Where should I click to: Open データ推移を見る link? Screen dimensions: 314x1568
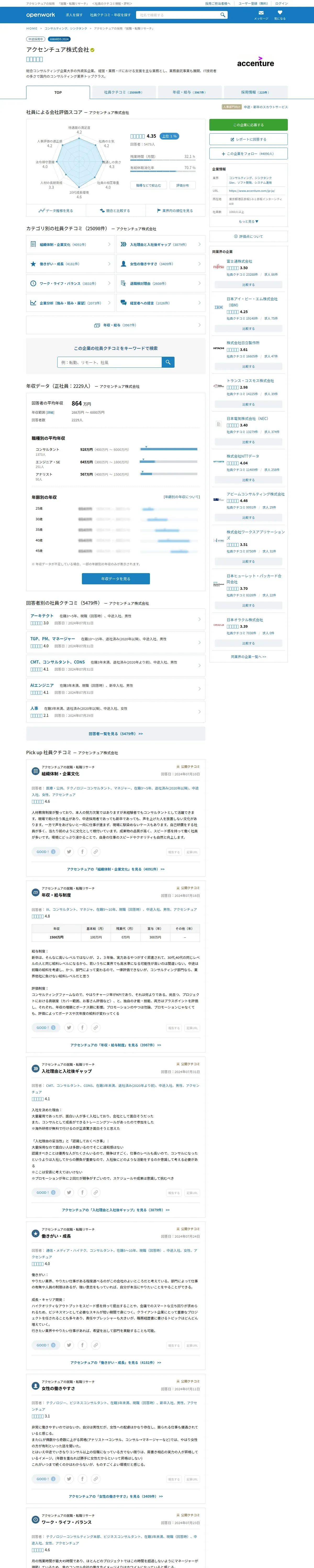click(x=55, y=211)
